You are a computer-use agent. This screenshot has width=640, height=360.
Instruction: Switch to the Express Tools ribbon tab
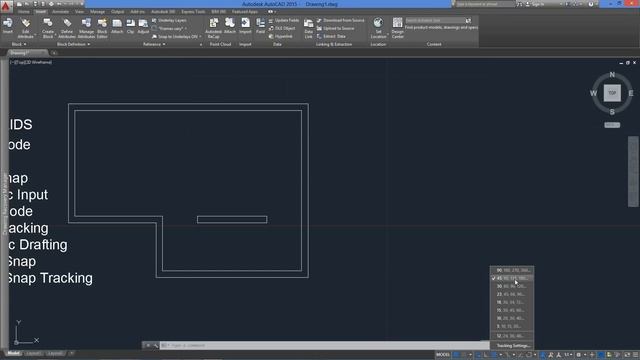tap(193, 12)
